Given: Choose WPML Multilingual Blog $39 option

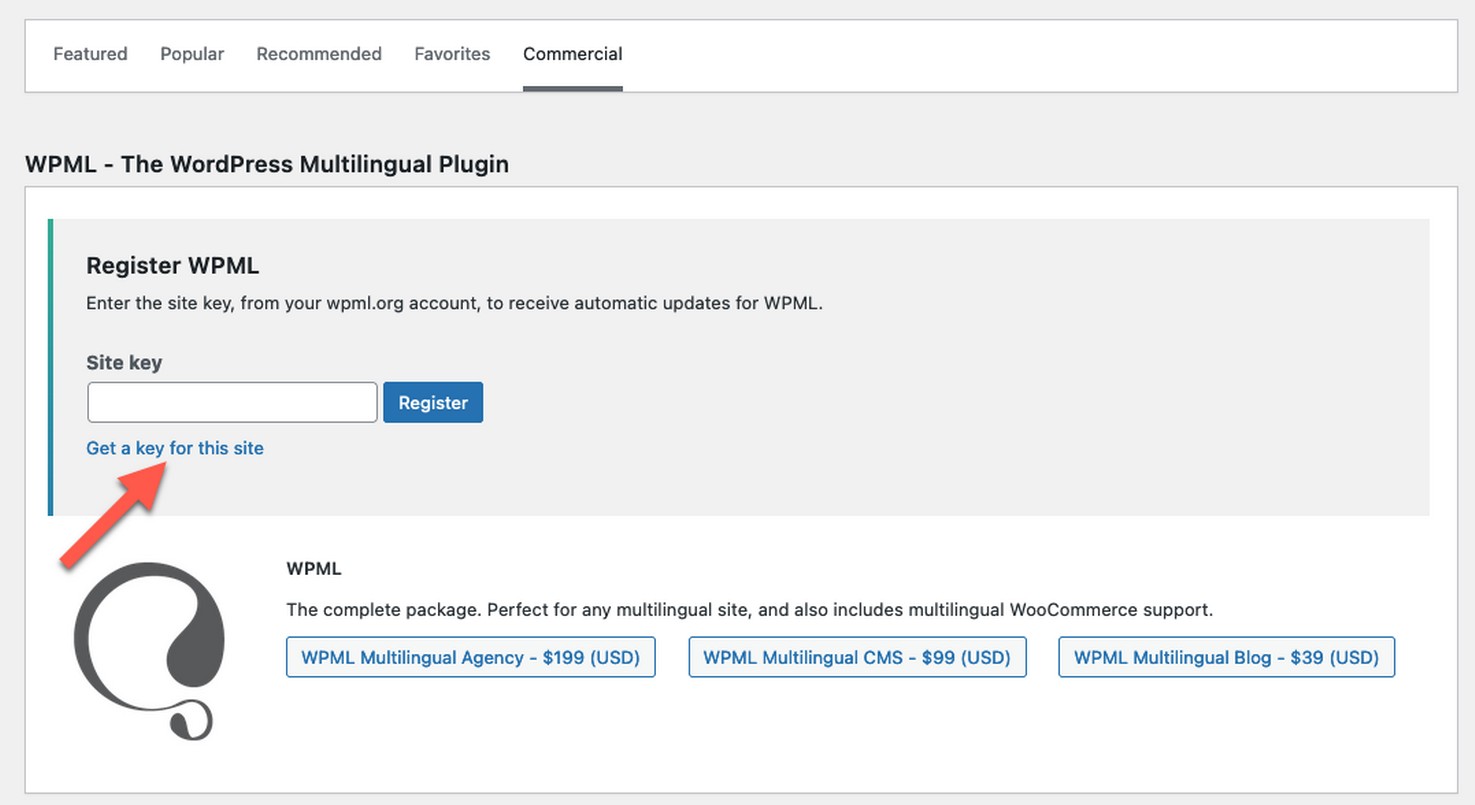Looking at the screenshot, I should [1226, 657].
